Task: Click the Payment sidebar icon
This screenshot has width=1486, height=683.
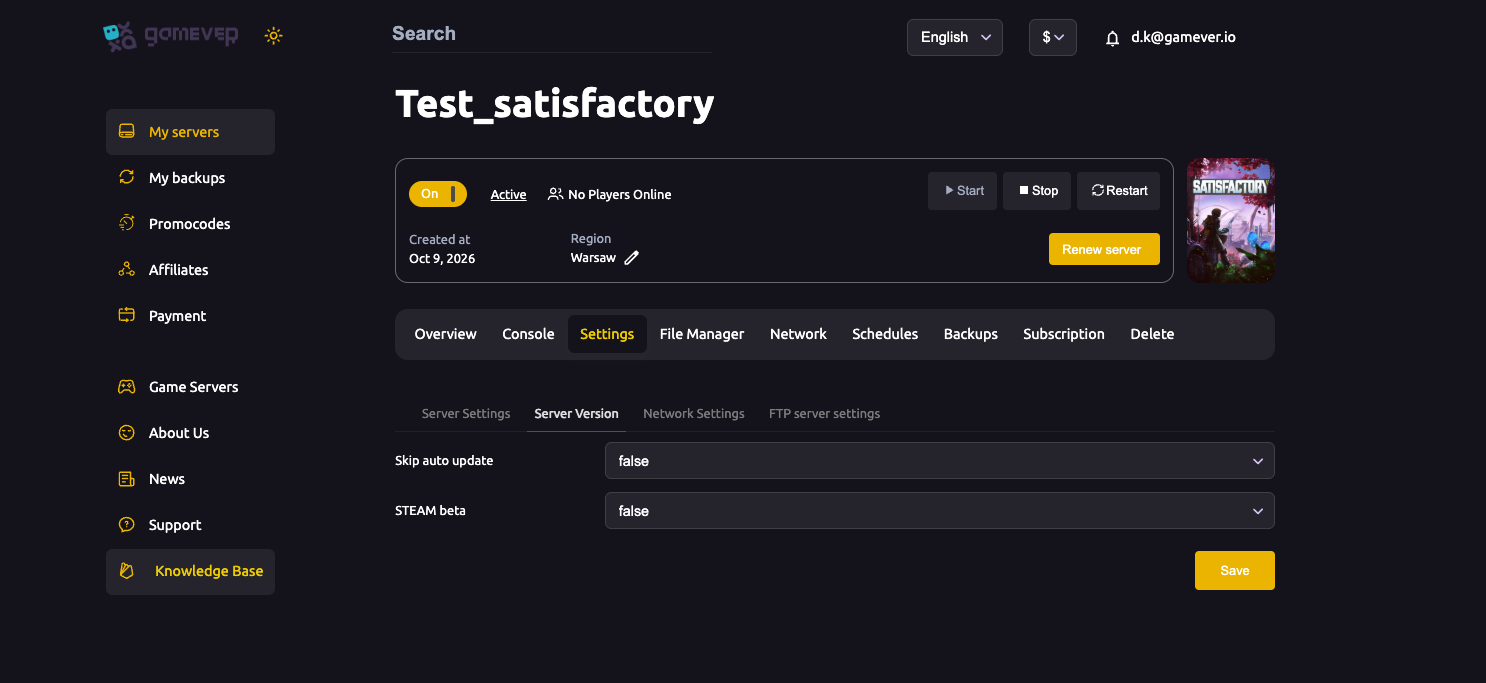Action: pos(126,316)
